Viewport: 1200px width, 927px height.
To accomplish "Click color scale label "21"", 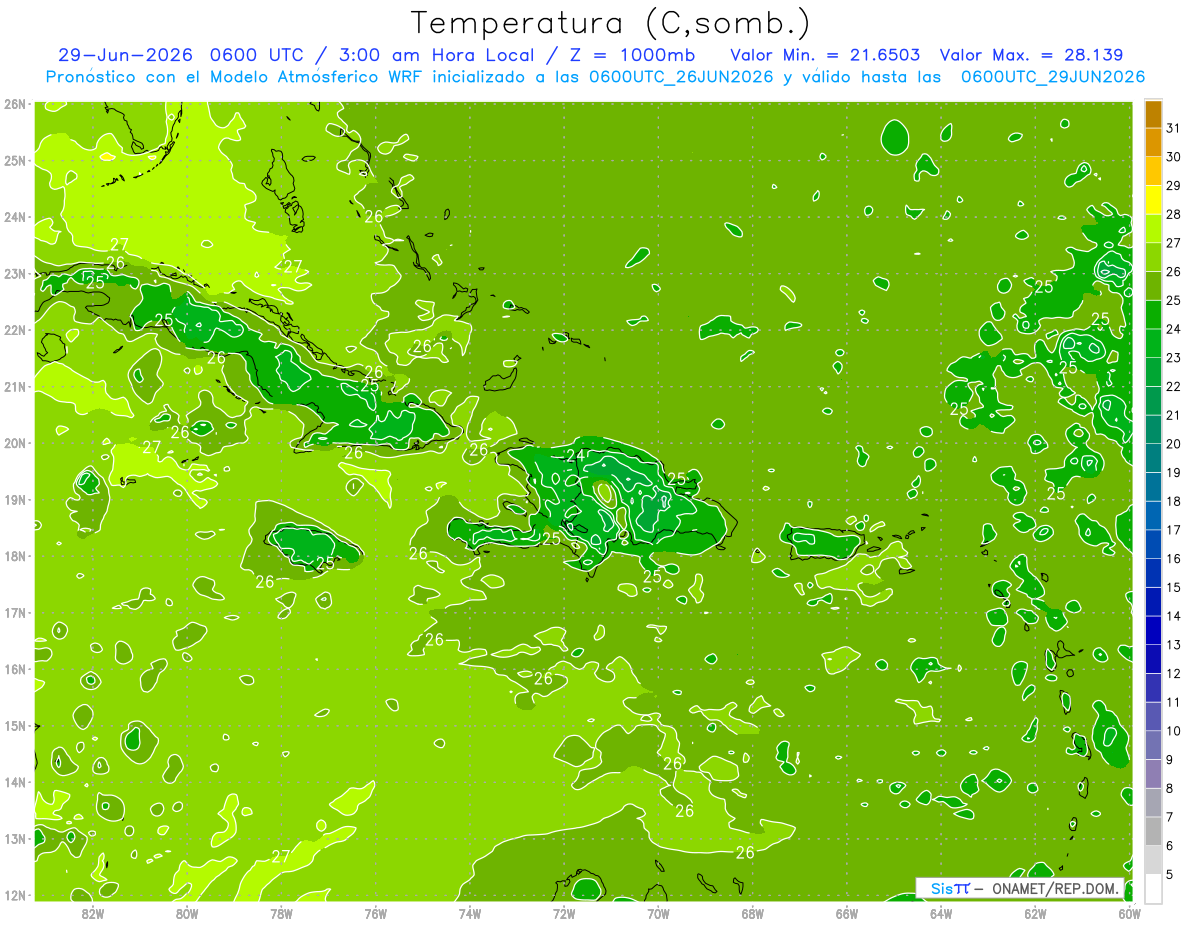I will tap(1173, 415).
